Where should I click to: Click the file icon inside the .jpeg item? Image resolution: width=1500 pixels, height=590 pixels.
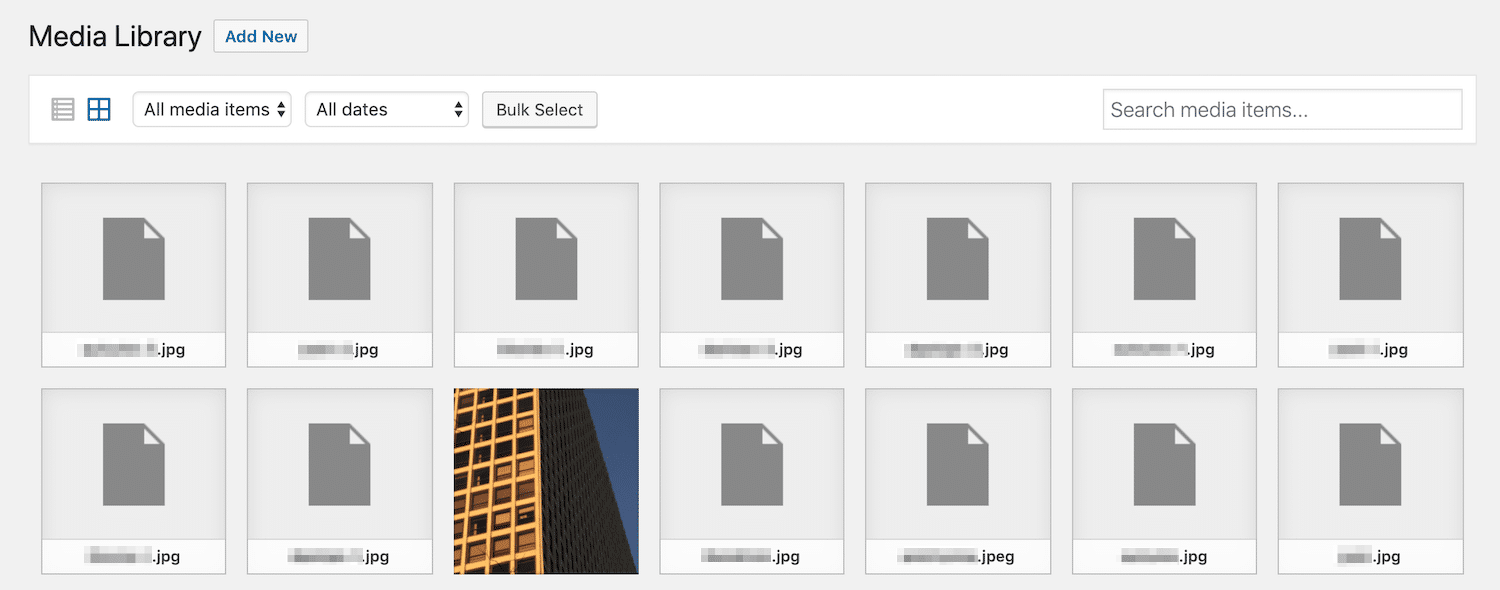point(957,462)
